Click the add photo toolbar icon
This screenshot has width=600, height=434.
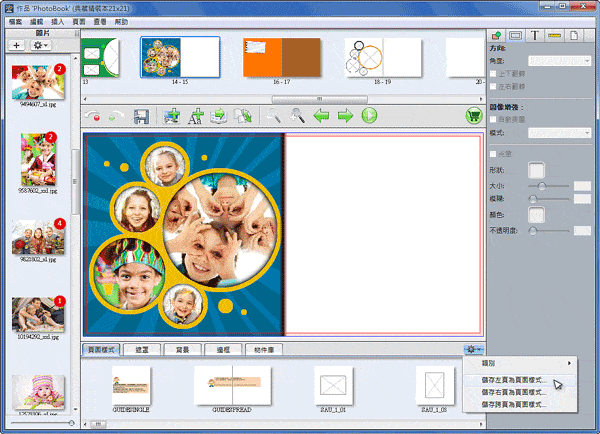click(x=172, y=117)
